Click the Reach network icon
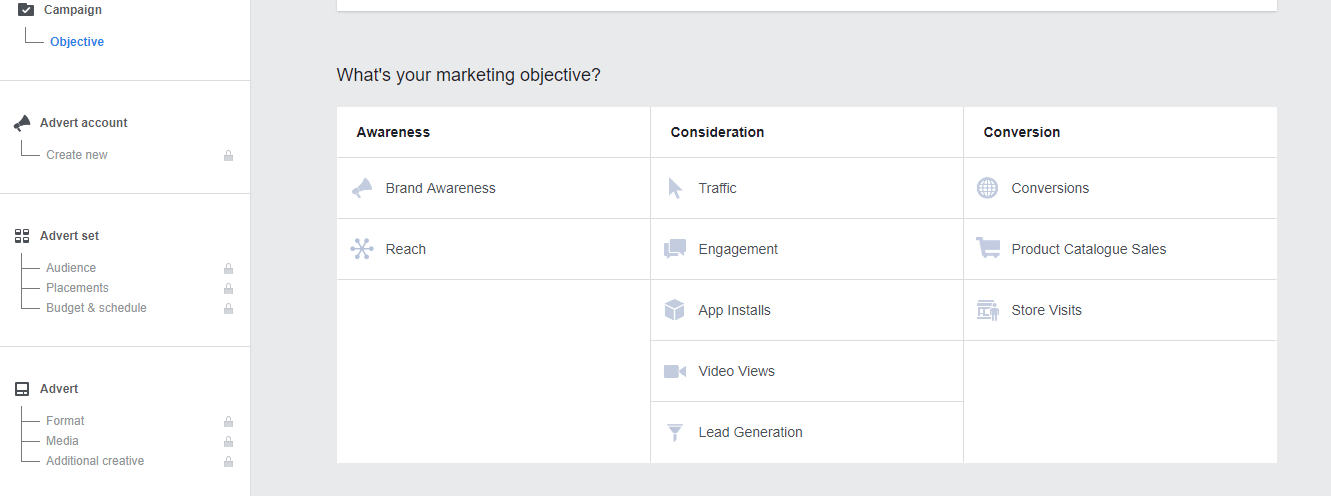1331x496 pixels. click(x=362, y=249)
